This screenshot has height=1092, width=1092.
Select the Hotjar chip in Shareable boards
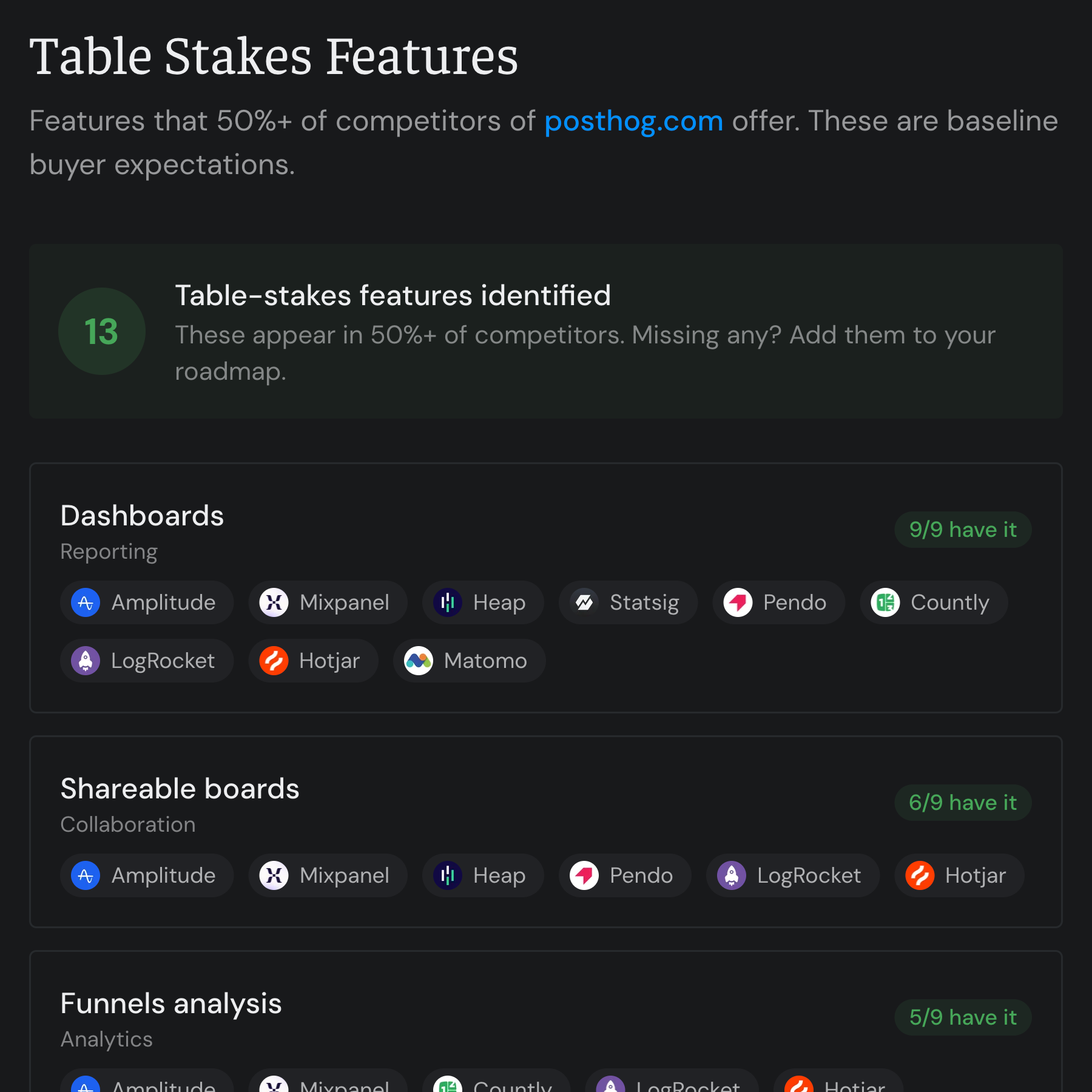pyautogui.click(x=959, y=876)
